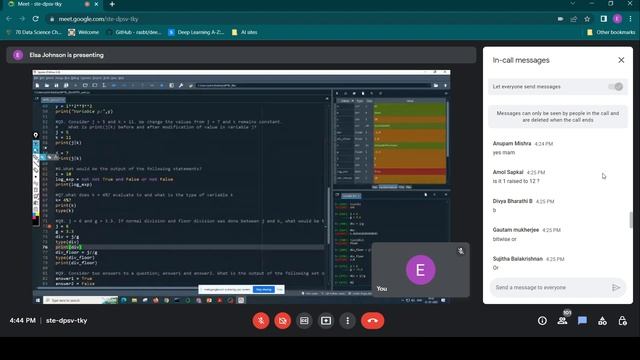640x360 pixels.
Task: Open the three-dot more options in Meet
Action: (348, 321)
